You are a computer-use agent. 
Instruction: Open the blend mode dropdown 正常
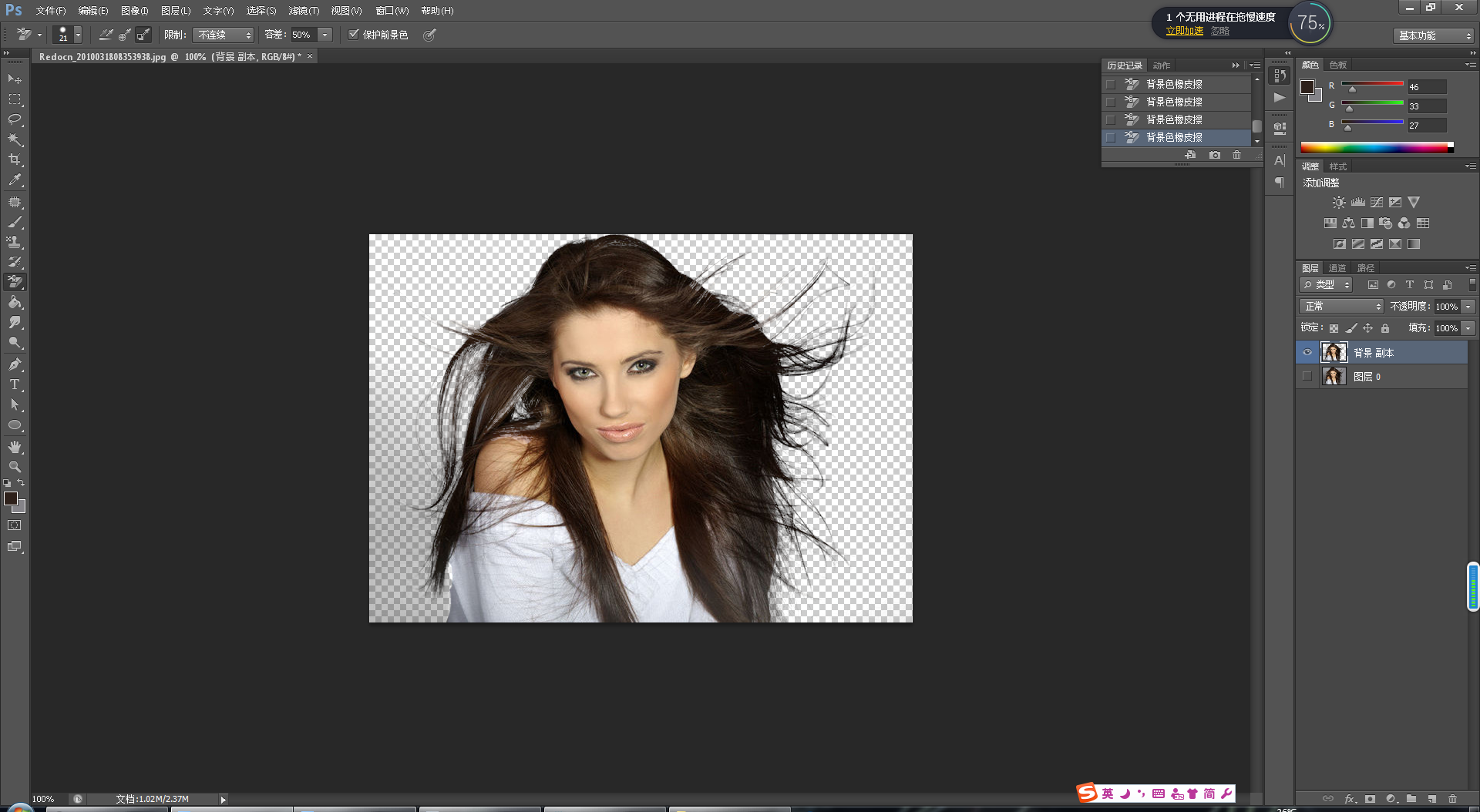[1341, 307]
